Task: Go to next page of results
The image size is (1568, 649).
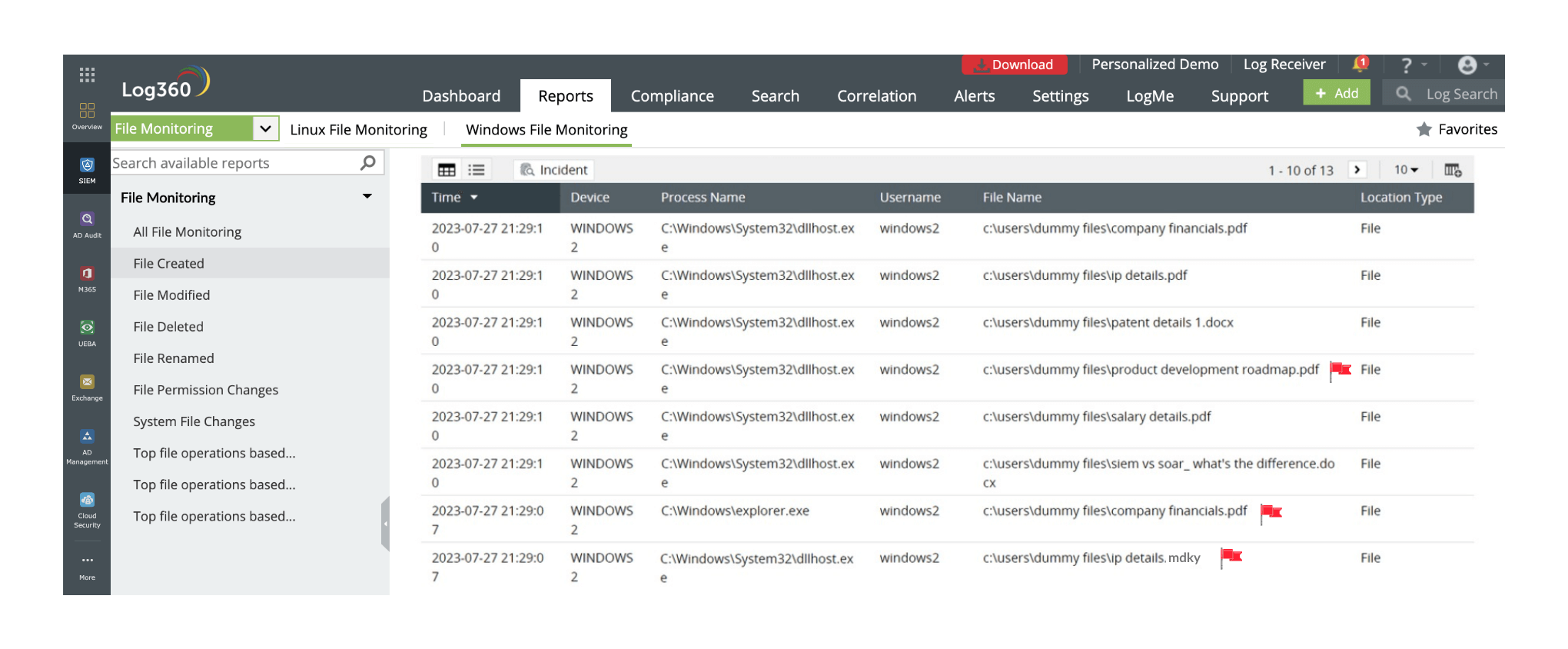Action: 1357,170
